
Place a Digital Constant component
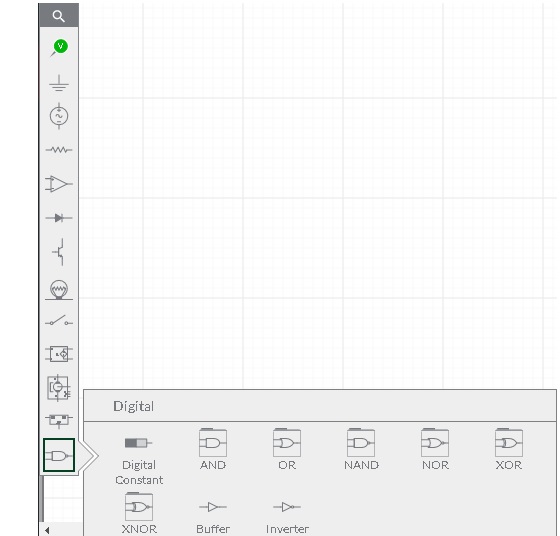139,457
